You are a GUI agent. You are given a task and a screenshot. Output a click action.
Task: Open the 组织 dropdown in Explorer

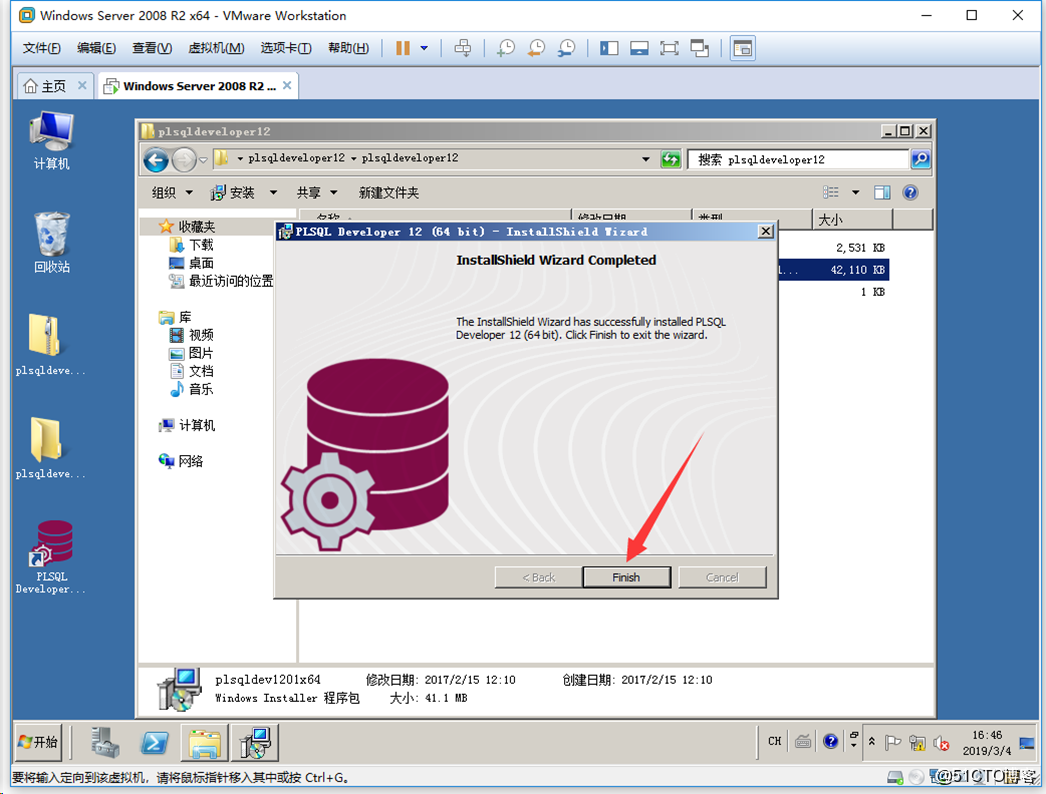[172, 193]
